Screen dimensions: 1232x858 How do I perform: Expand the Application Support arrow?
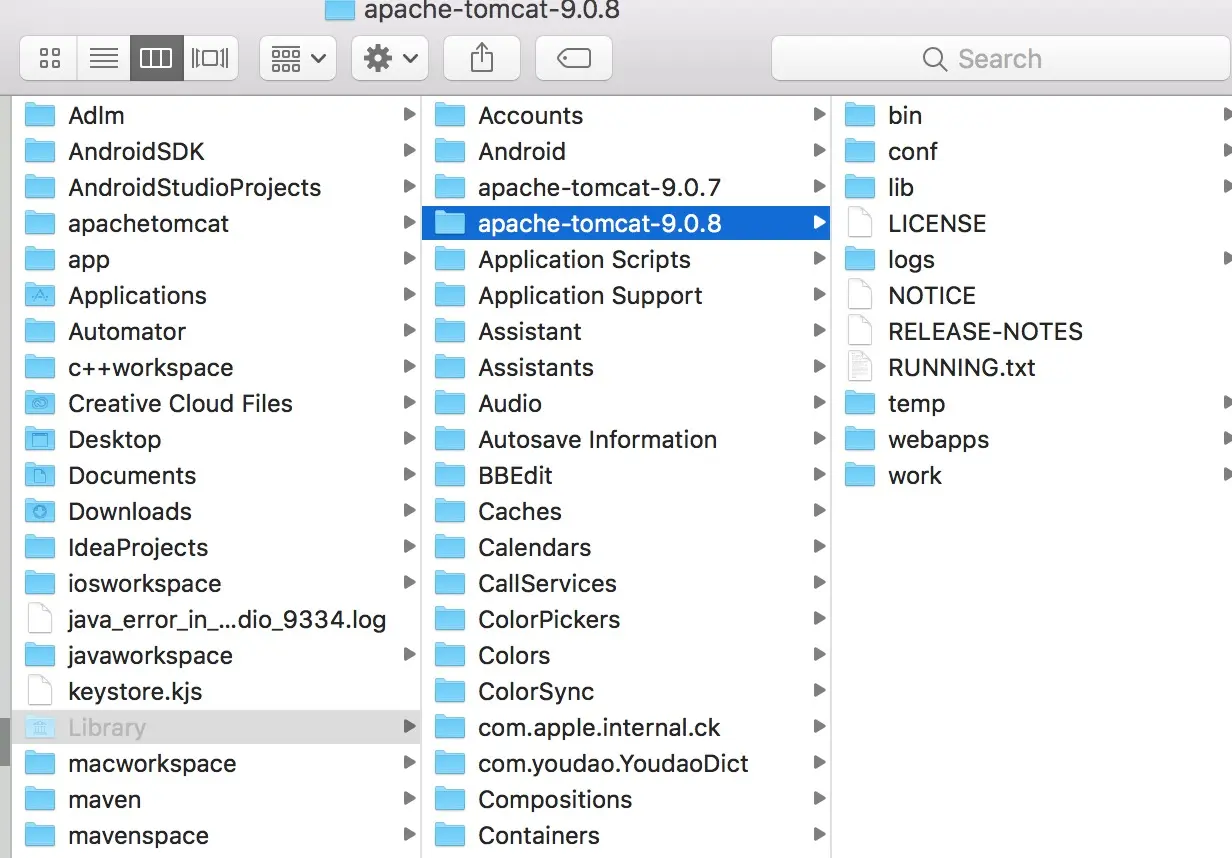tap(819, 295)
